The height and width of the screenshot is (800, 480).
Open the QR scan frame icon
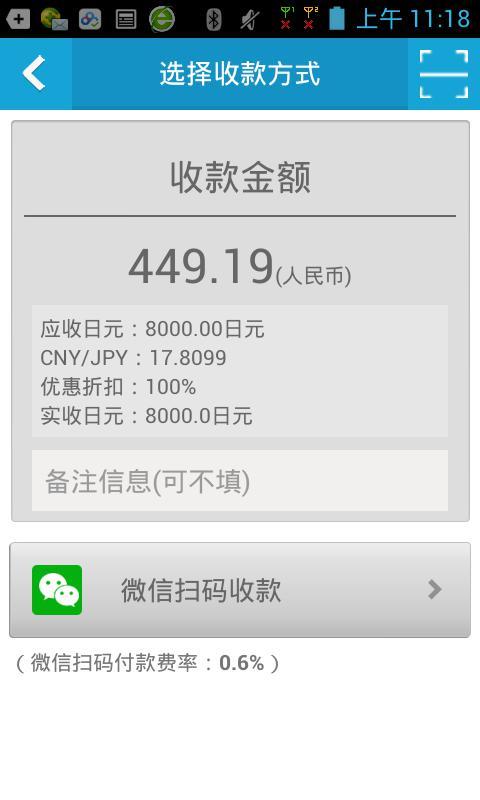(x=444, y=73)
